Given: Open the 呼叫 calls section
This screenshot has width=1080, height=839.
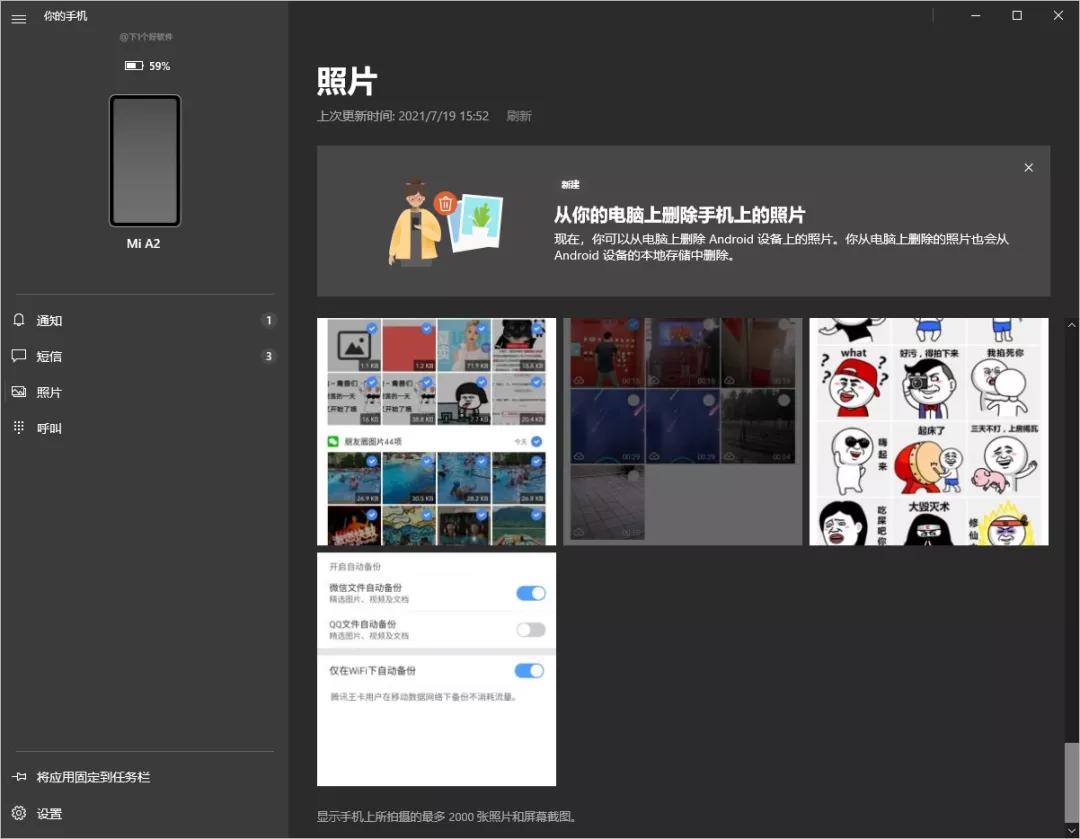Looking at the screenshot, I should 48,427.
